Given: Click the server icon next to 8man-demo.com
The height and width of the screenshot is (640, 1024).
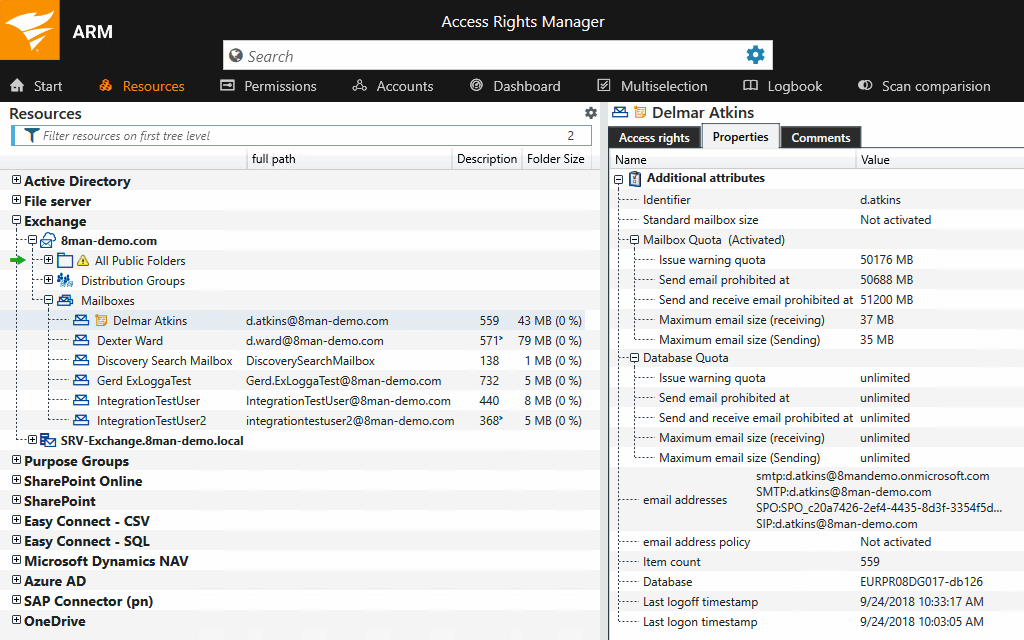Looking at the screenshot, I should click(x=48, y=240).
